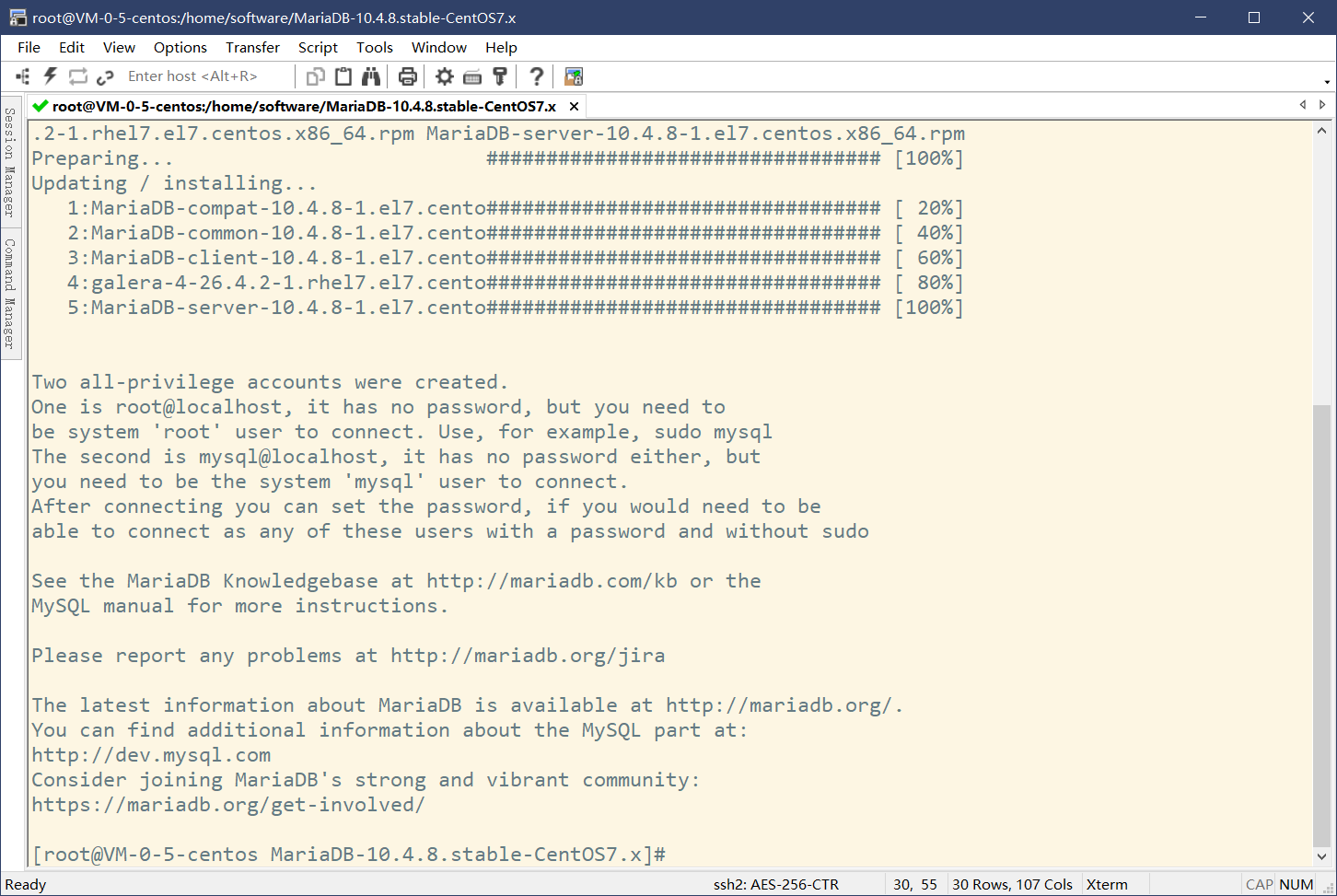Open the Edit menu

pyautogui.click(x=72, y=48)
